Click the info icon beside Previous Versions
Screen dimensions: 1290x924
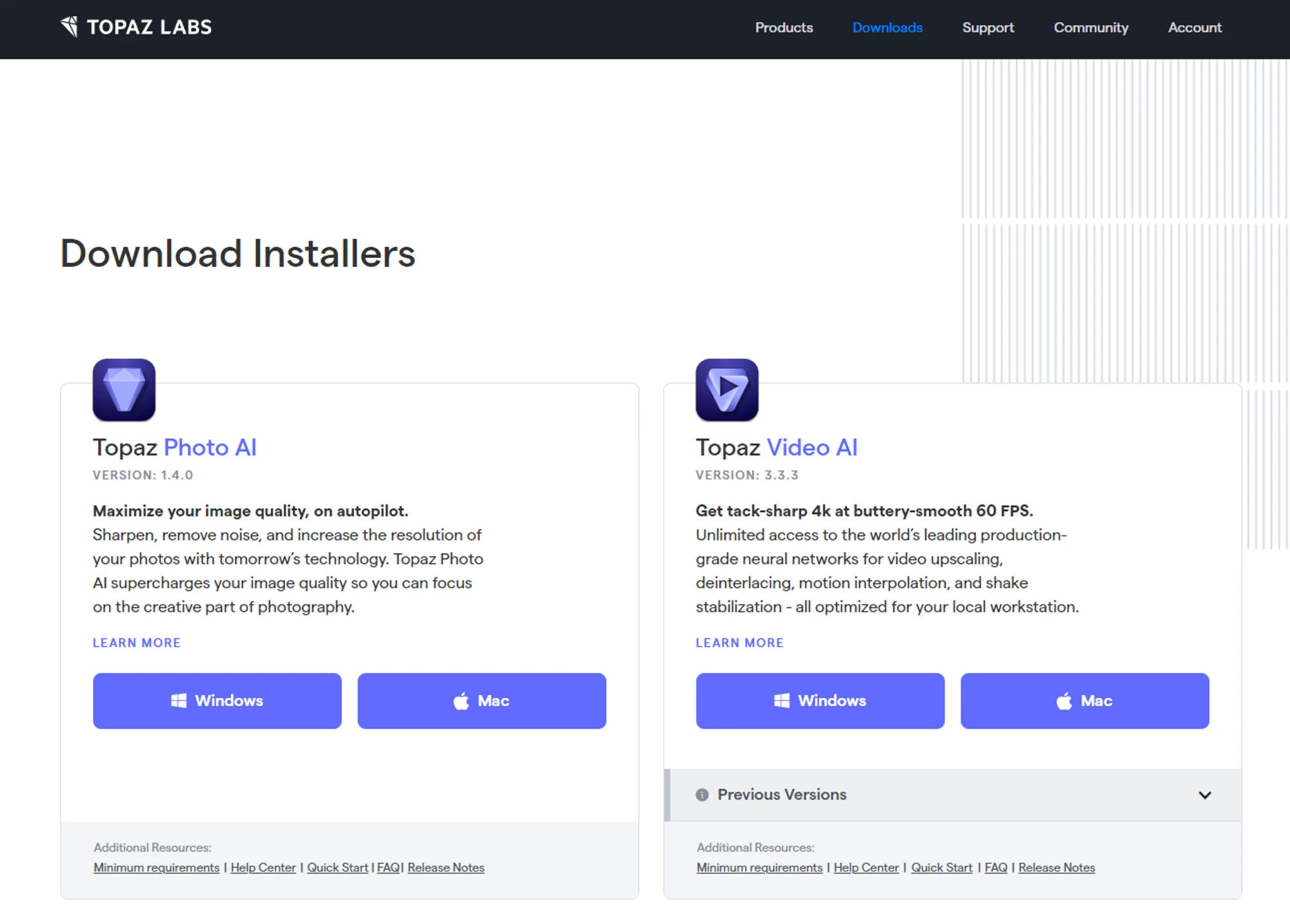(x=702, y=795)
